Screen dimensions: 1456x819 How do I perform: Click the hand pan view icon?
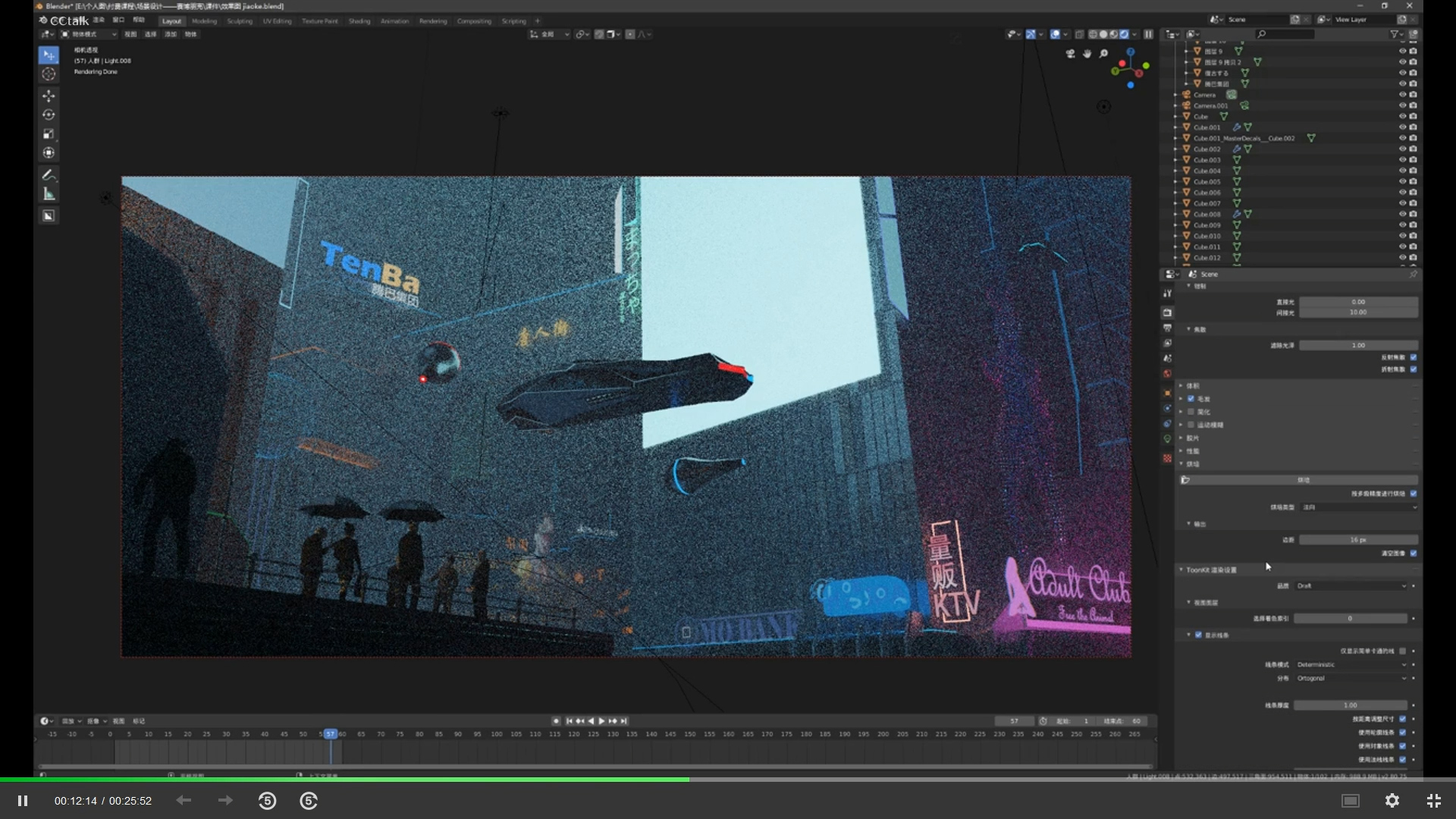[x=1087, y=54]
